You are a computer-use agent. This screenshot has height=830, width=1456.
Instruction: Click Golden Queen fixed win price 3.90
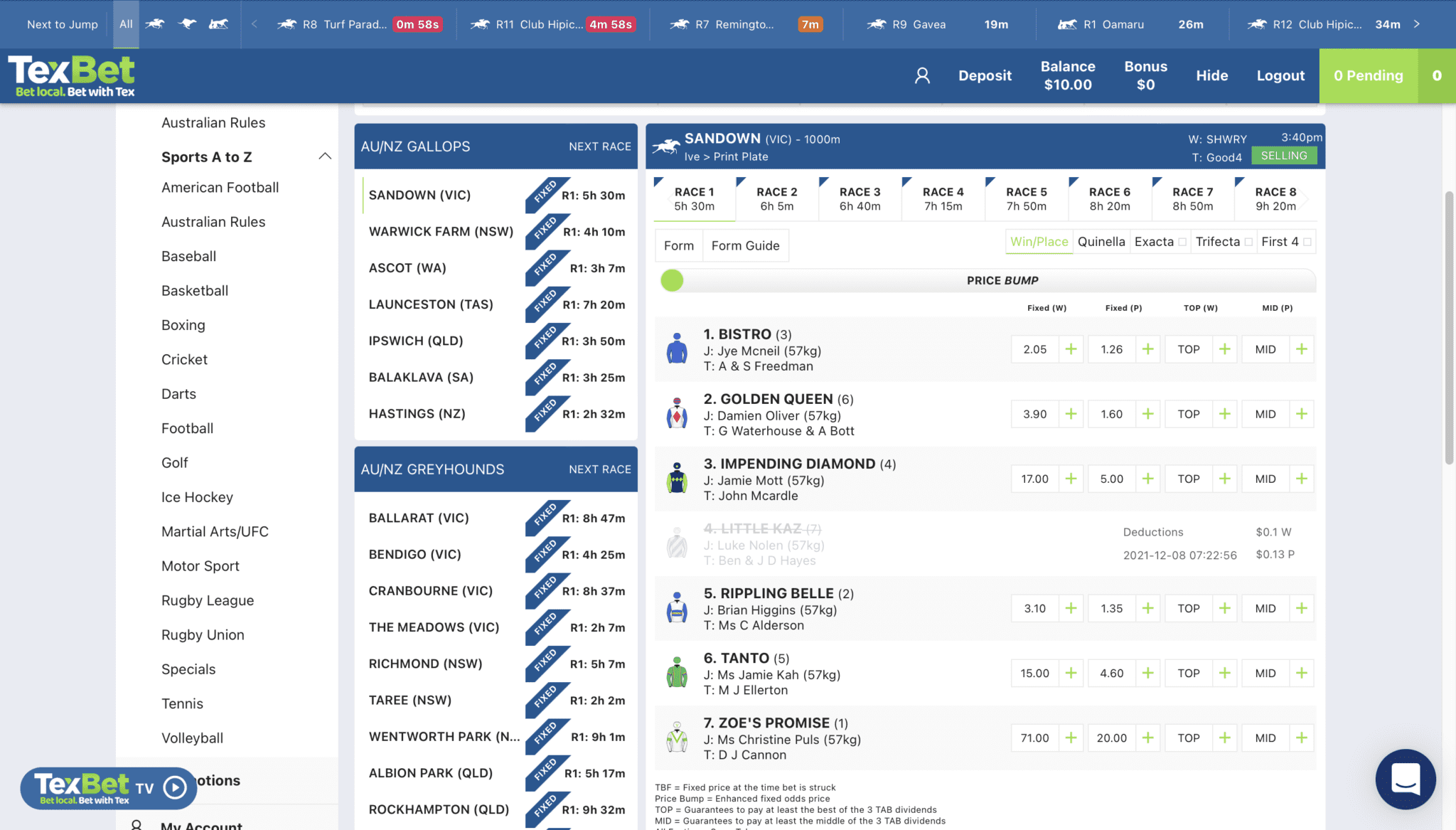coord(1035,414)
